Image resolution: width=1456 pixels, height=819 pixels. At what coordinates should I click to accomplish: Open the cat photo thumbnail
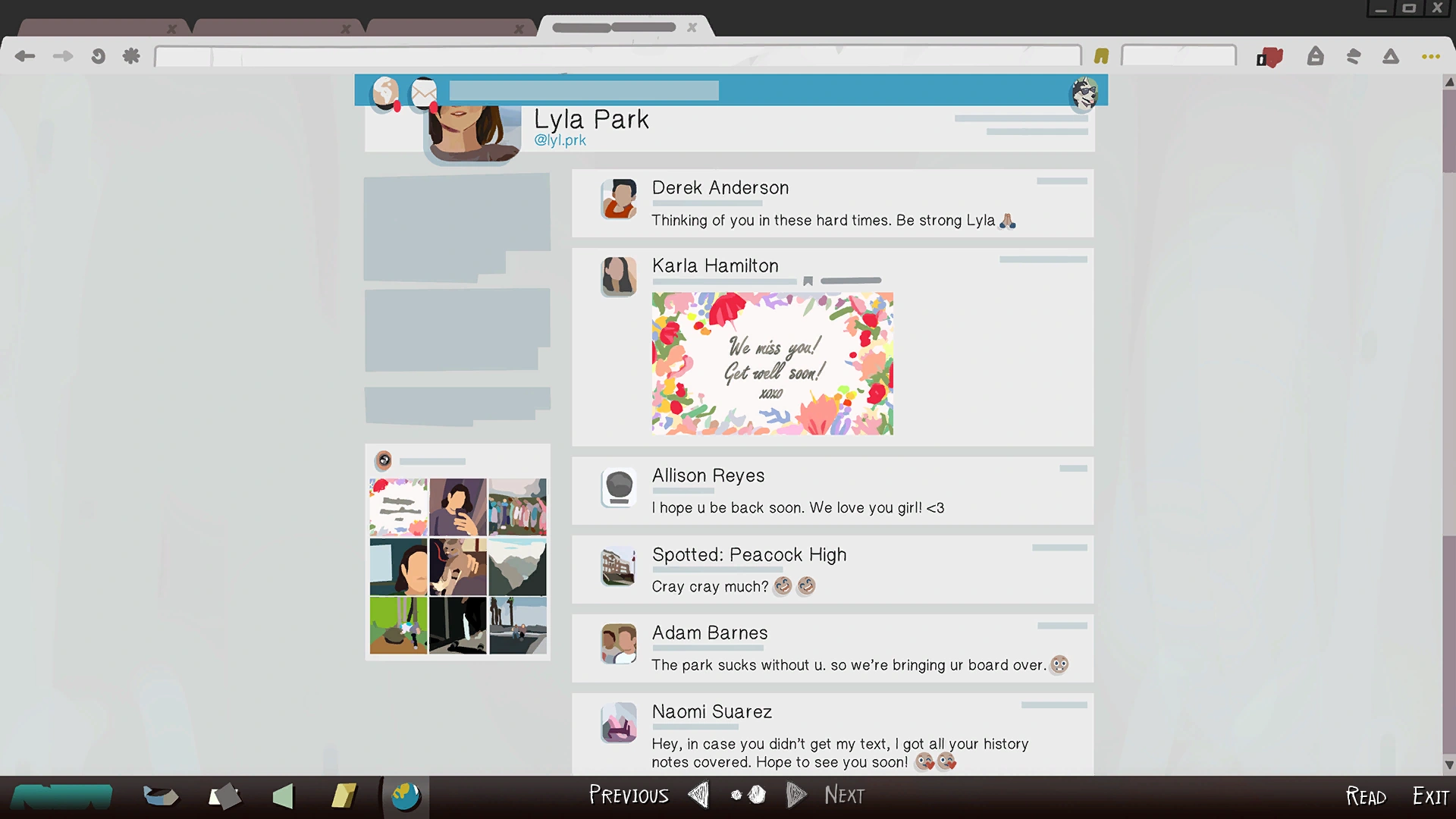tap(457, 566)
